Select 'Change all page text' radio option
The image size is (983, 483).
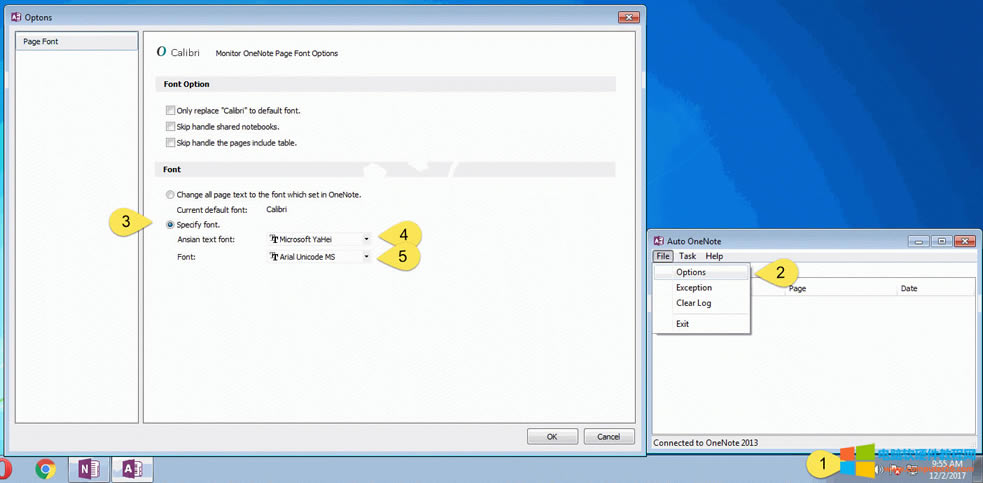(x=170, y=195)
